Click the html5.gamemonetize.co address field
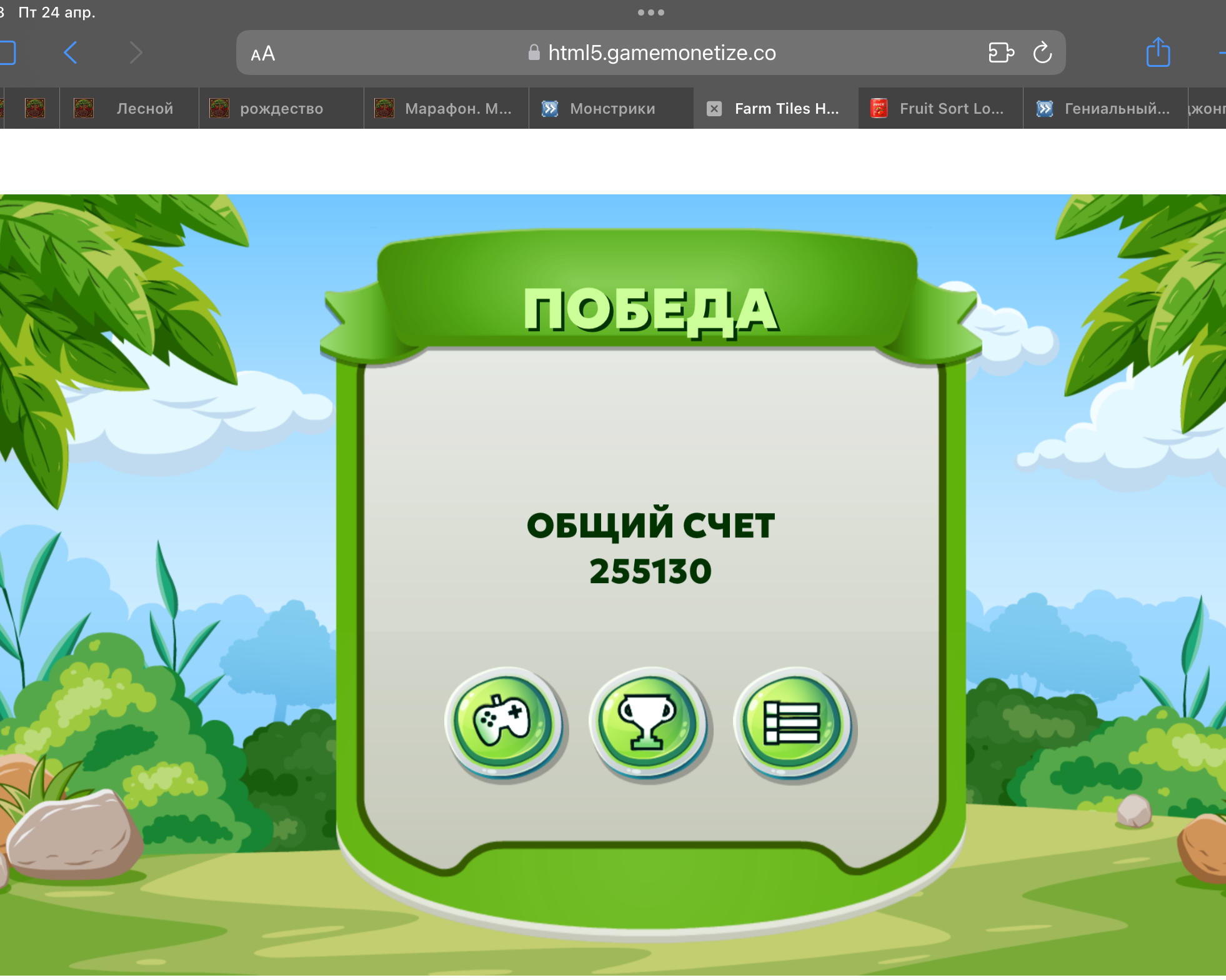Viewport: 1226px width, 980px height. 661,53
